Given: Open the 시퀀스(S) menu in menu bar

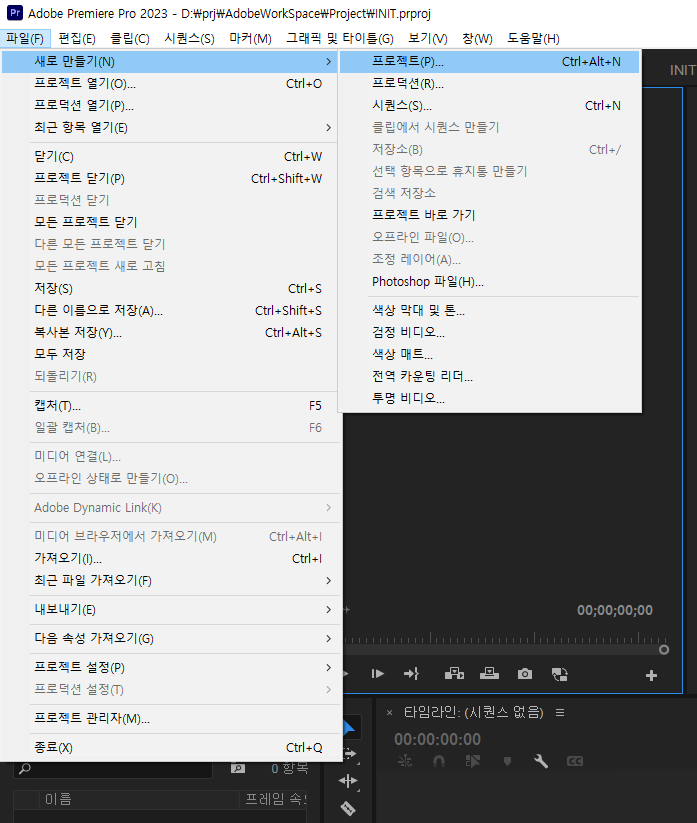Looking at the screenshot, I should [x=189, y=39].
